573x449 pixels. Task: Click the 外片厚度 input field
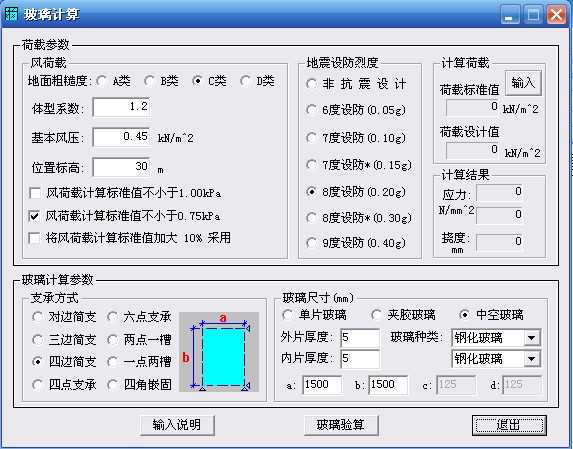[x=360, y=338]
